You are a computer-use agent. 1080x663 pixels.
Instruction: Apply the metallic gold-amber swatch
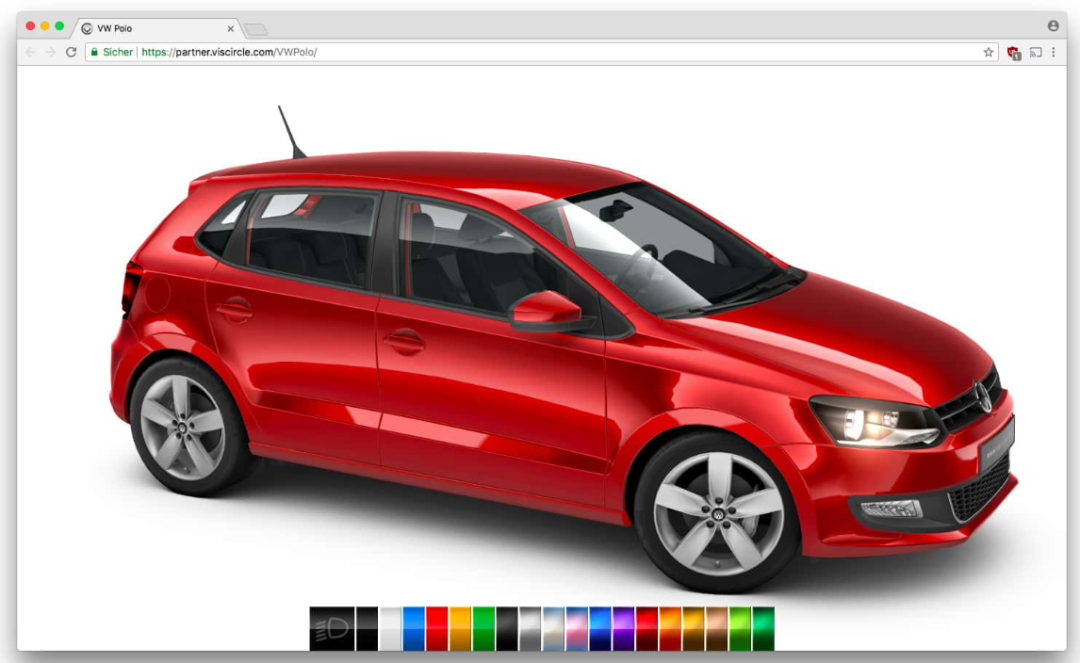[694, 628]
